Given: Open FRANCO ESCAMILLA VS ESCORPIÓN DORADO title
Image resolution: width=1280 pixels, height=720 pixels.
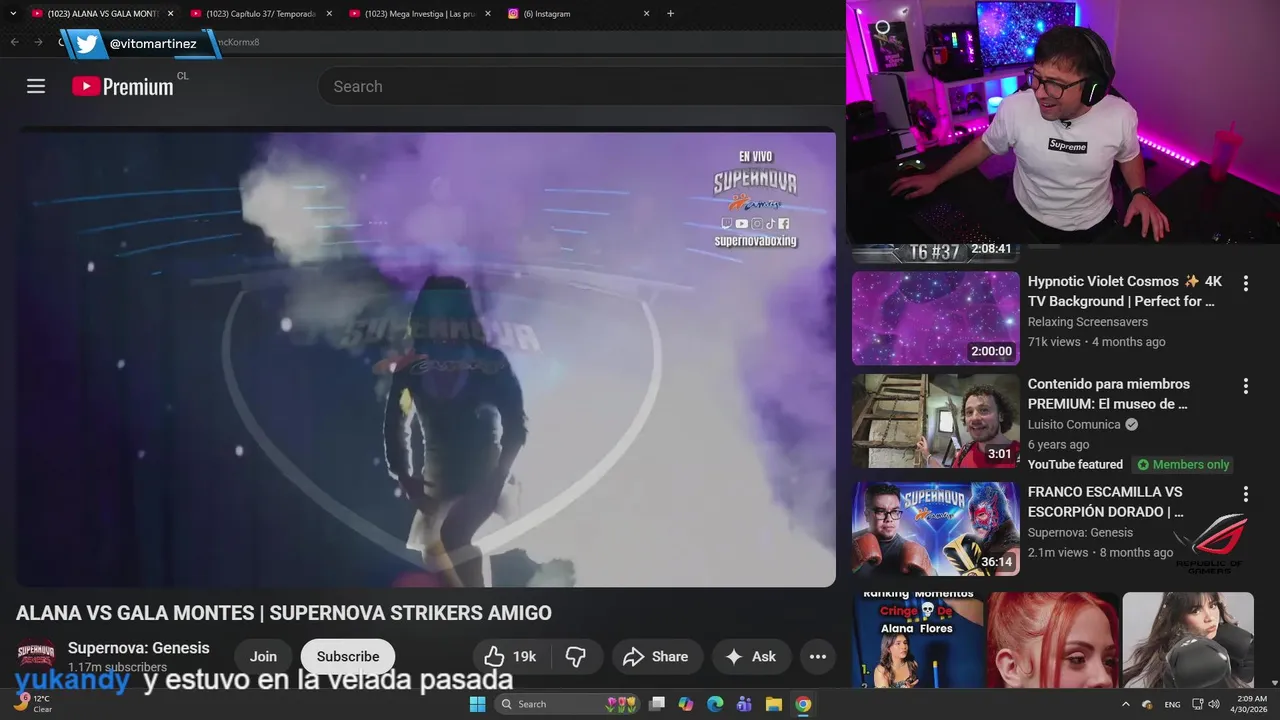Looking at the screenshot, I should click(x=1106, y=502).
